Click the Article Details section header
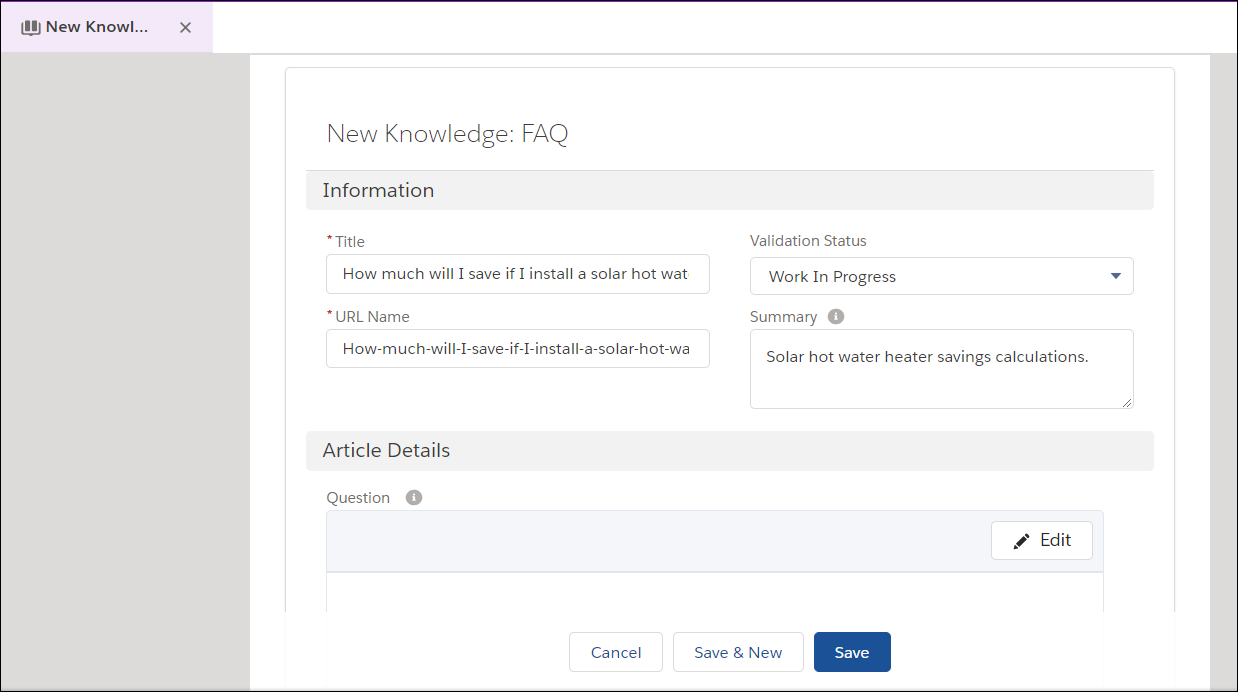 point(730,450)
